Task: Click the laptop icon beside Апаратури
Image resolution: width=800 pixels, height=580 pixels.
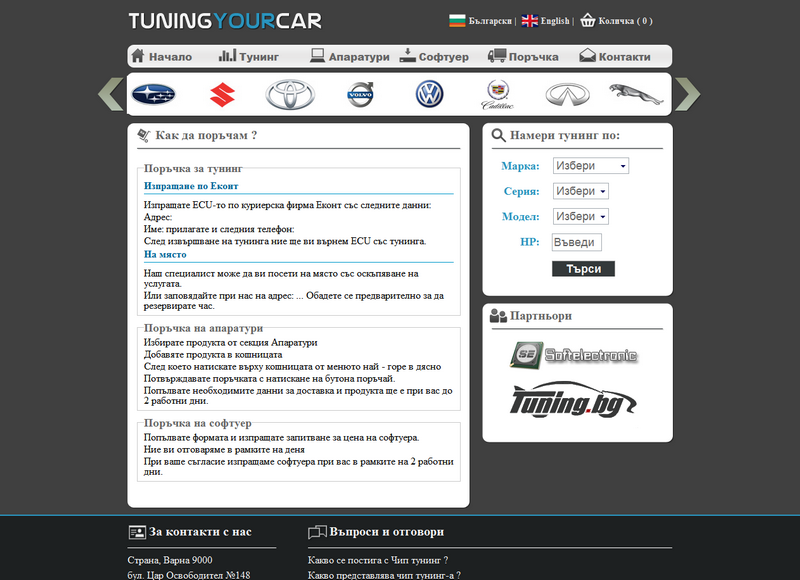Action: click(x=317, y=56)
